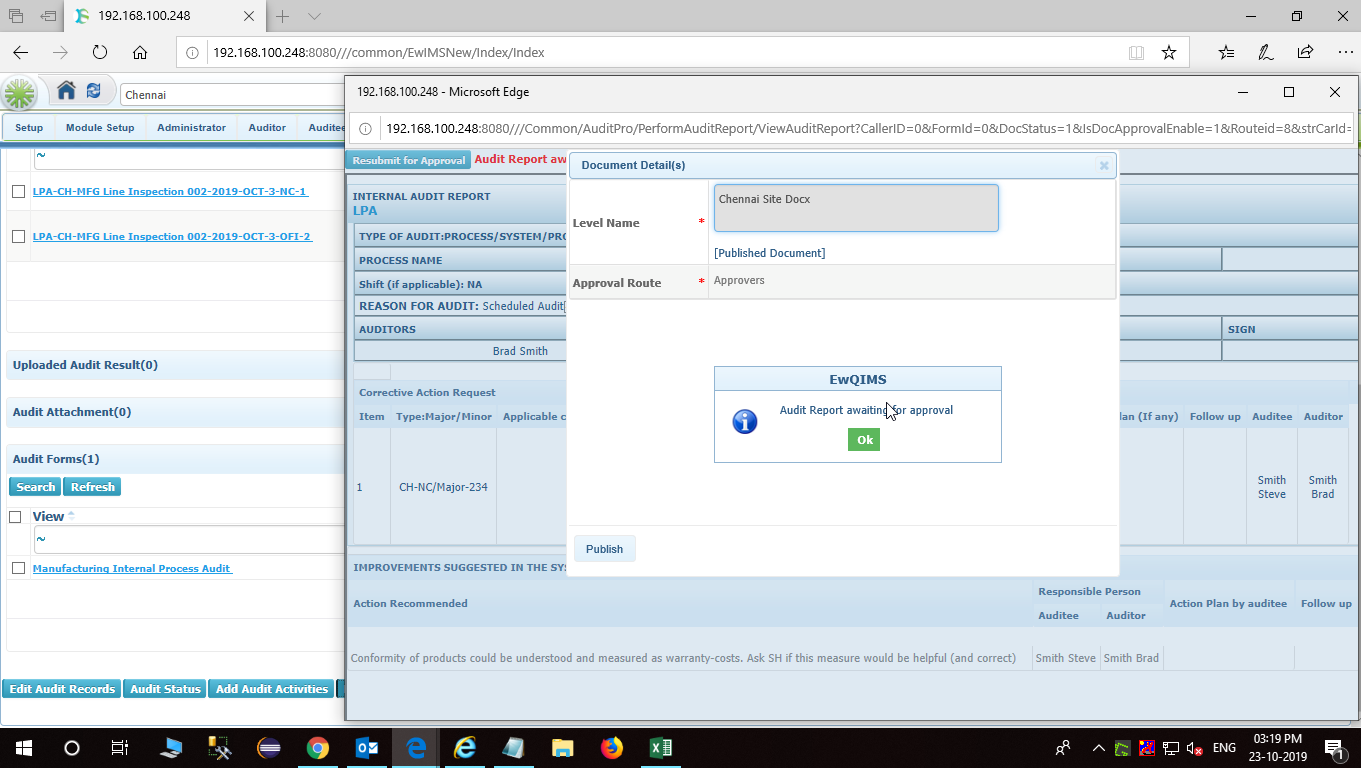Show the tabs you've set aside
The image size is (1361, 768).
(x=16, y=16)
